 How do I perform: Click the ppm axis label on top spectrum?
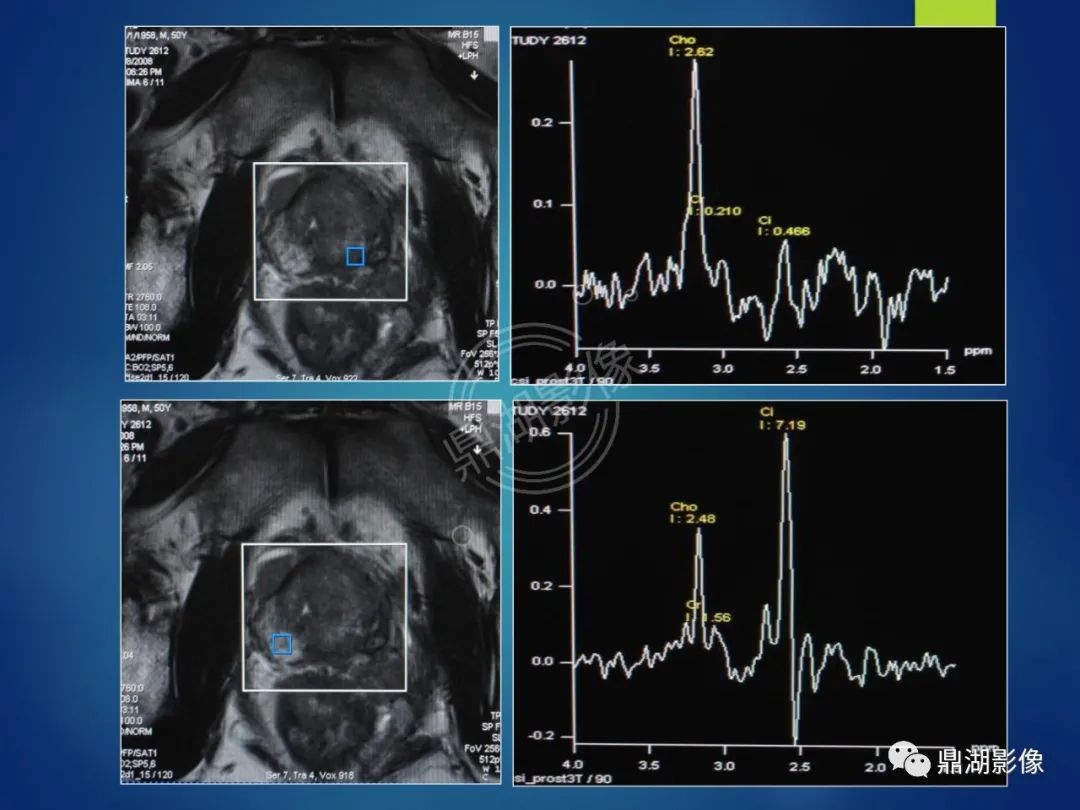pos(977,351)
